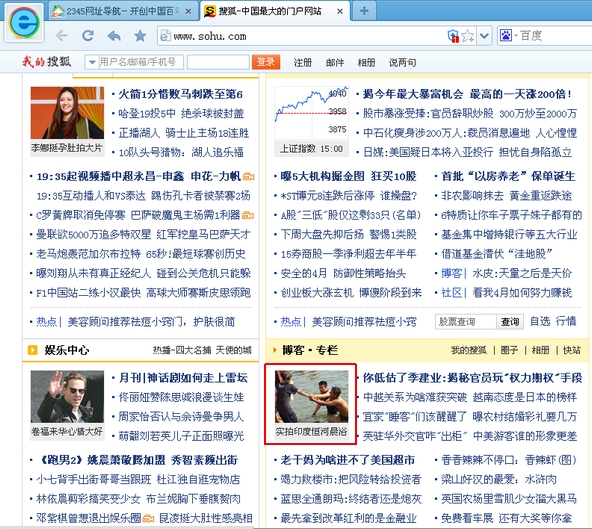Image resolution: width=592 pixels, height=529 pixels.
Task: Click the orange 登录 button
Action: (x=266, y=62)
